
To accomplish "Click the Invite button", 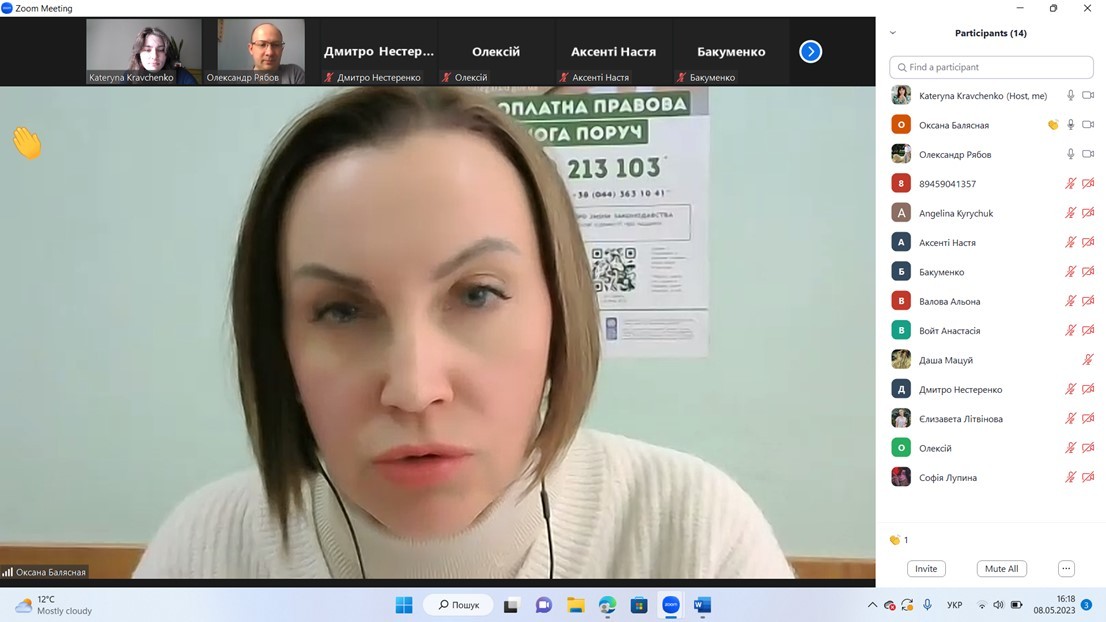I will pos(926,568).
